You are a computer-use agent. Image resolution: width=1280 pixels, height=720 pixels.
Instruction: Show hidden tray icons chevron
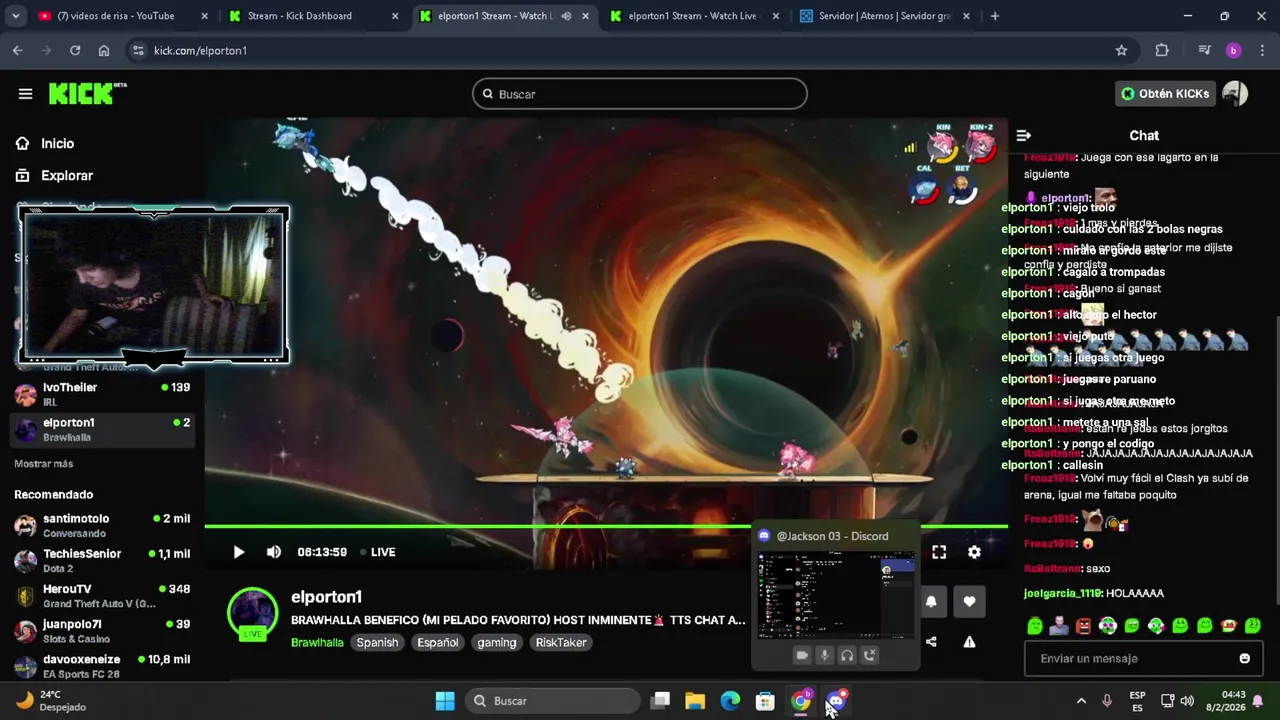pyautogui.click(x=1081, y=701)
